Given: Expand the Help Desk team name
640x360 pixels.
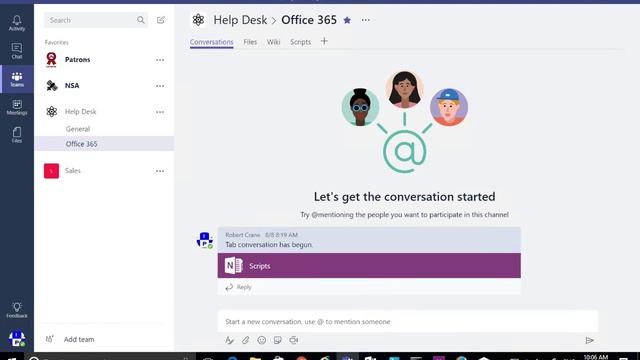Looking at the screenshot, I should [x=80, y=111].
